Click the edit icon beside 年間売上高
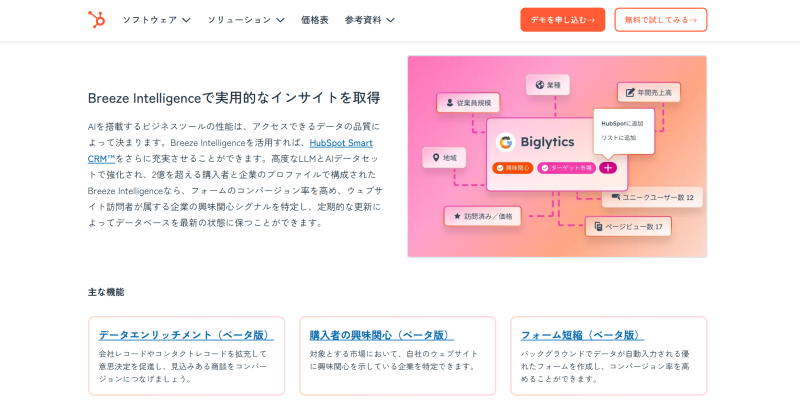Image resolution: width=800 pixels, height=418 pixels. (x=630, y=92)
